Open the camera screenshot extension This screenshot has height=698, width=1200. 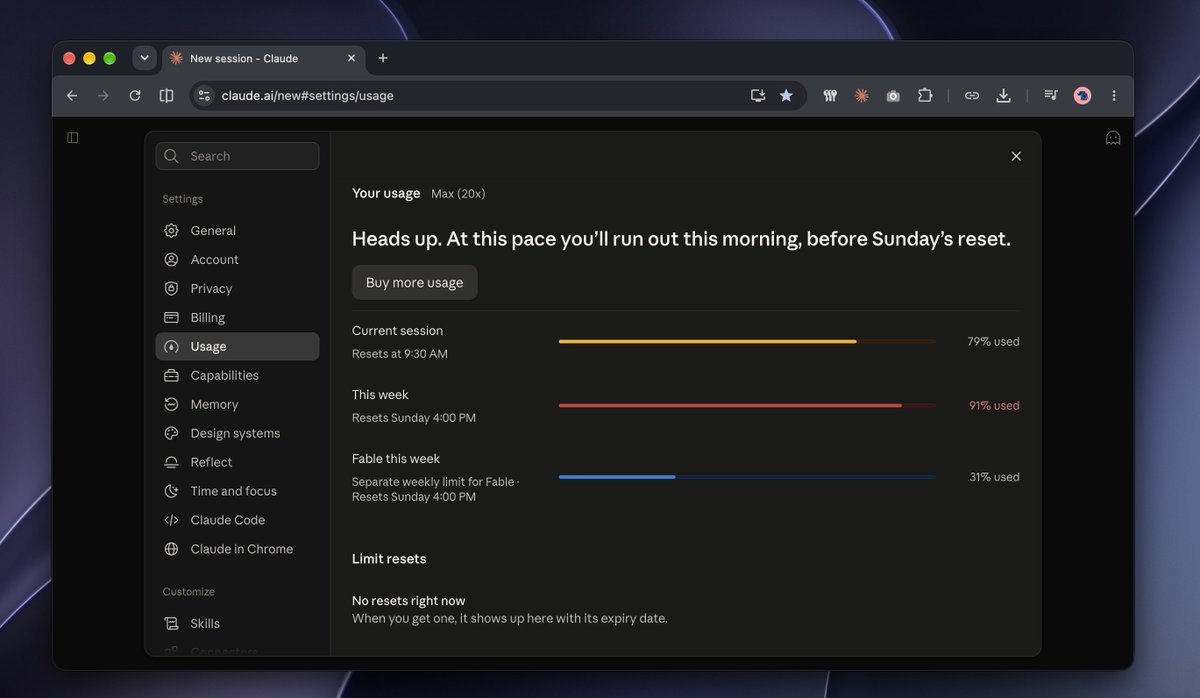tap(893, 96)
